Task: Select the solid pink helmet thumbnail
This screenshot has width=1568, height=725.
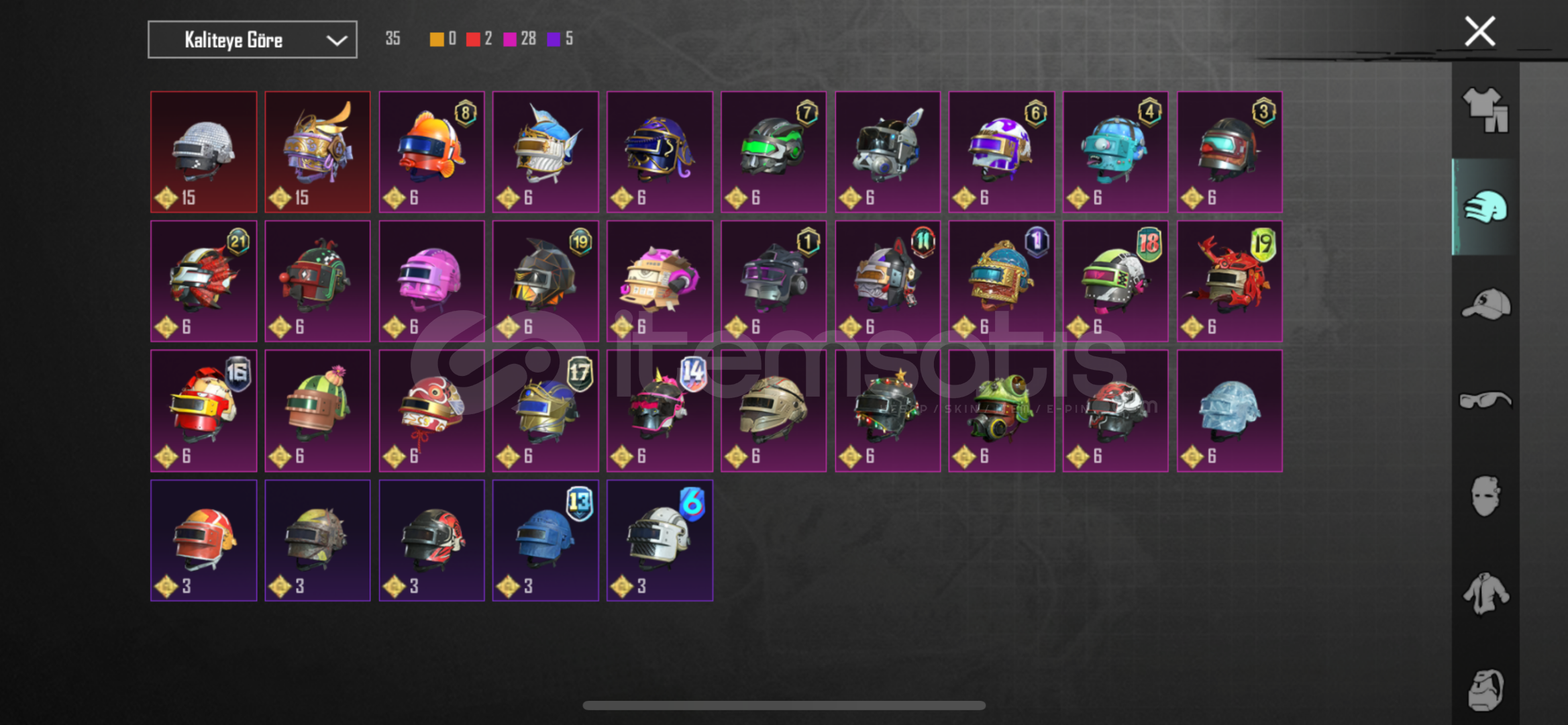Action: coord(431,281)
